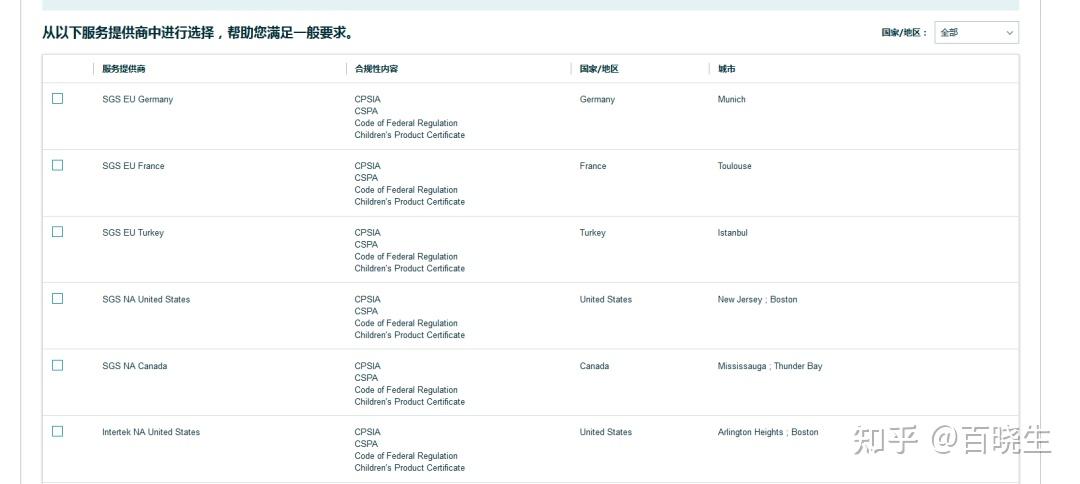
Task: Click the SGS NA United States provider name
Action: 146,299
